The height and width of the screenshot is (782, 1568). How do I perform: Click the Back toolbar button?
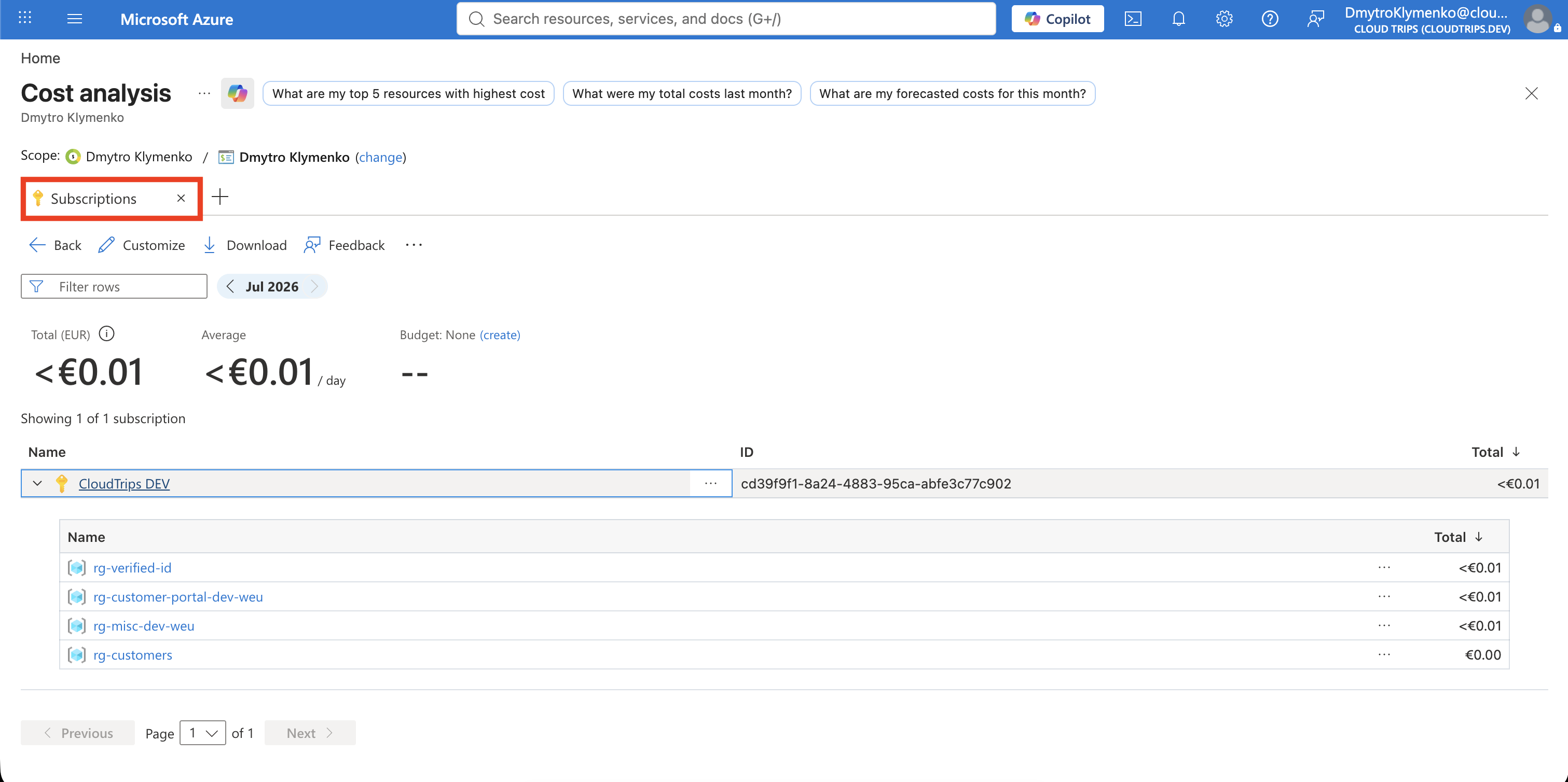[x=55, y=245]
